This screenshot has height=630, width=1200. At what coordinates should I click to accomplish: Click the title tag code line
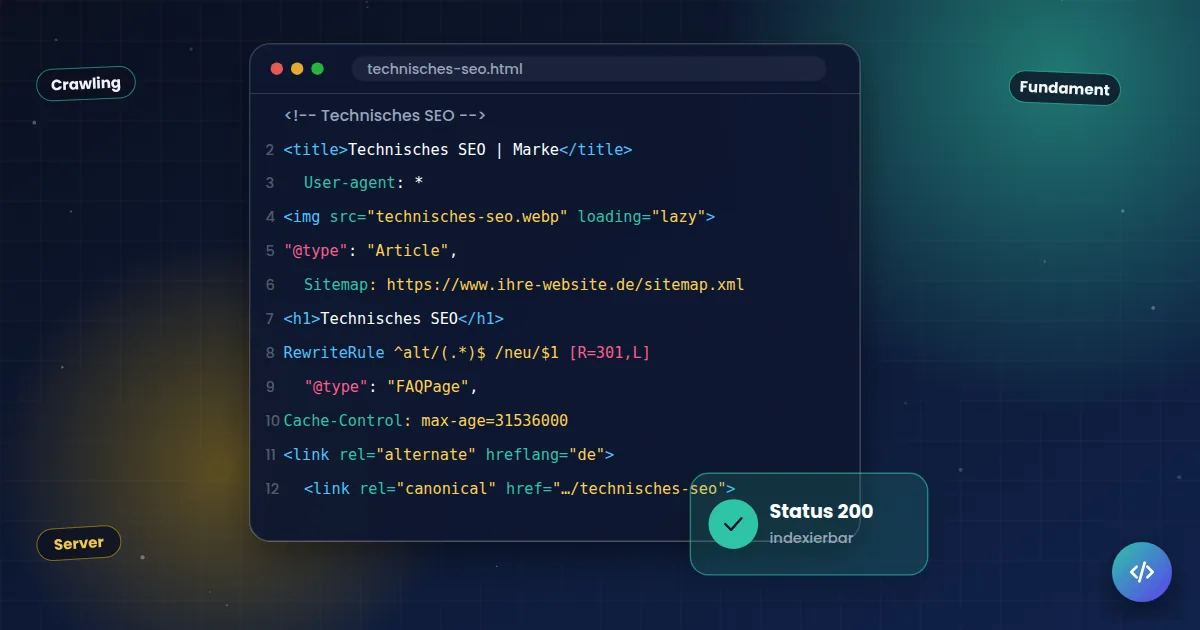[x=458, y=150]
